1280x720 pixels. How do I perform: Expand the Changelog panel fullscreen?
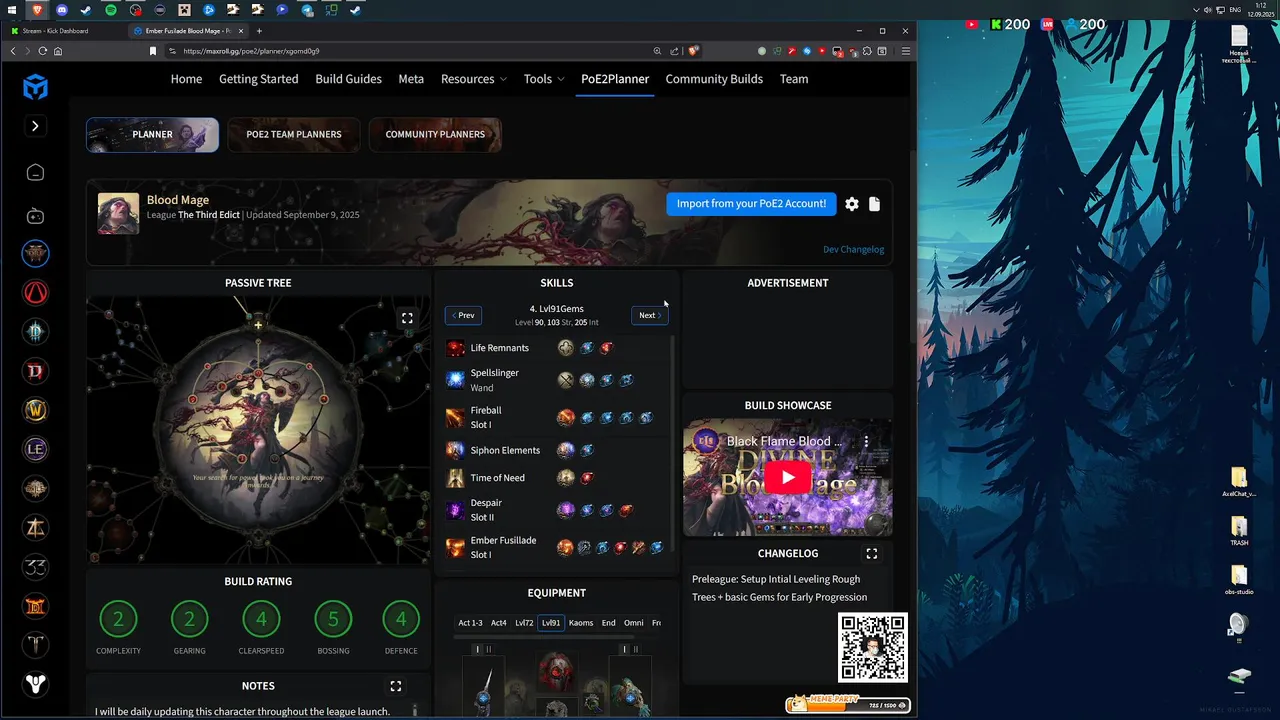pyautogui.click(x=872, y=553)
